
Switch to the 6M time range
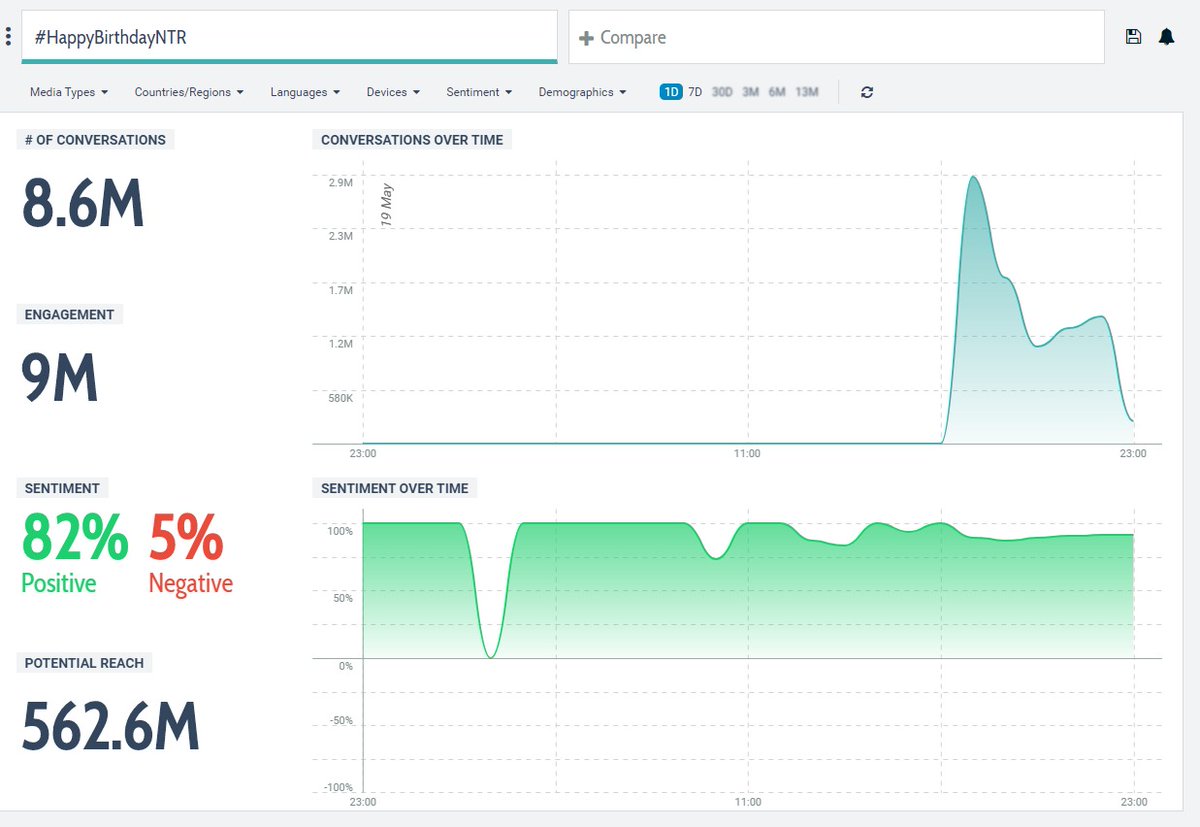coord(777,92)
